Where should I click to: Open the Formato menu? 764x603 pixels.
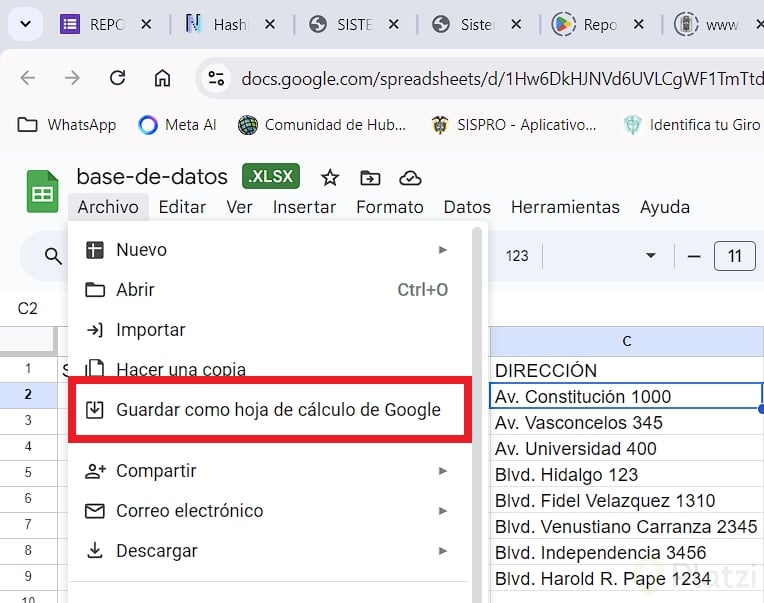pyautogui.click(x=390, y=207)
